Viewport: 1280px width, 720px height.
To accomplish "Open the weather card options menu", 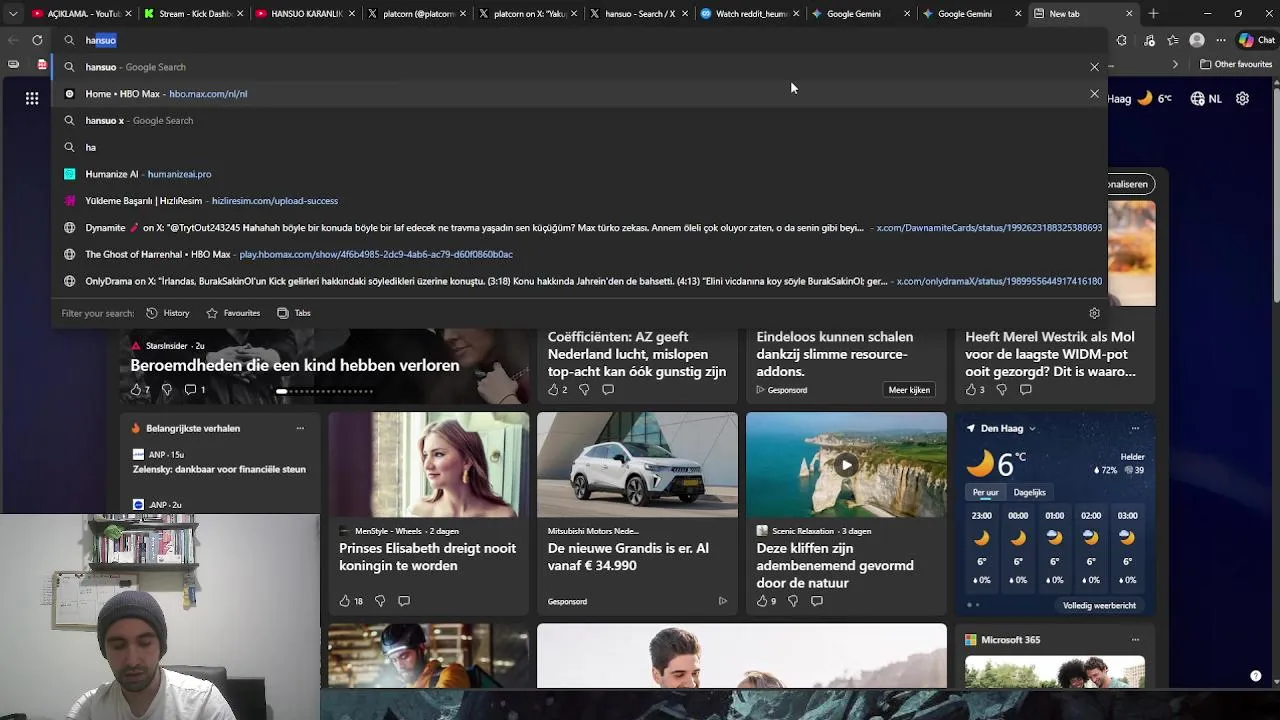I will pyautogui.click(x=1135, y=428).
